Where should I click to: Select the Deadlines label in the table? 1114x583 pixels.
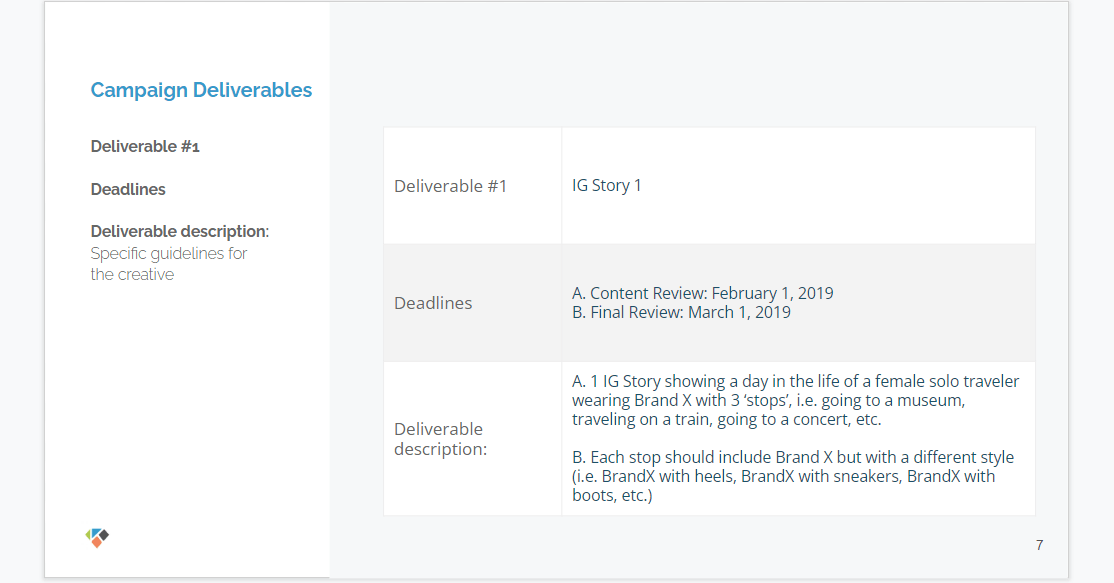433,303
